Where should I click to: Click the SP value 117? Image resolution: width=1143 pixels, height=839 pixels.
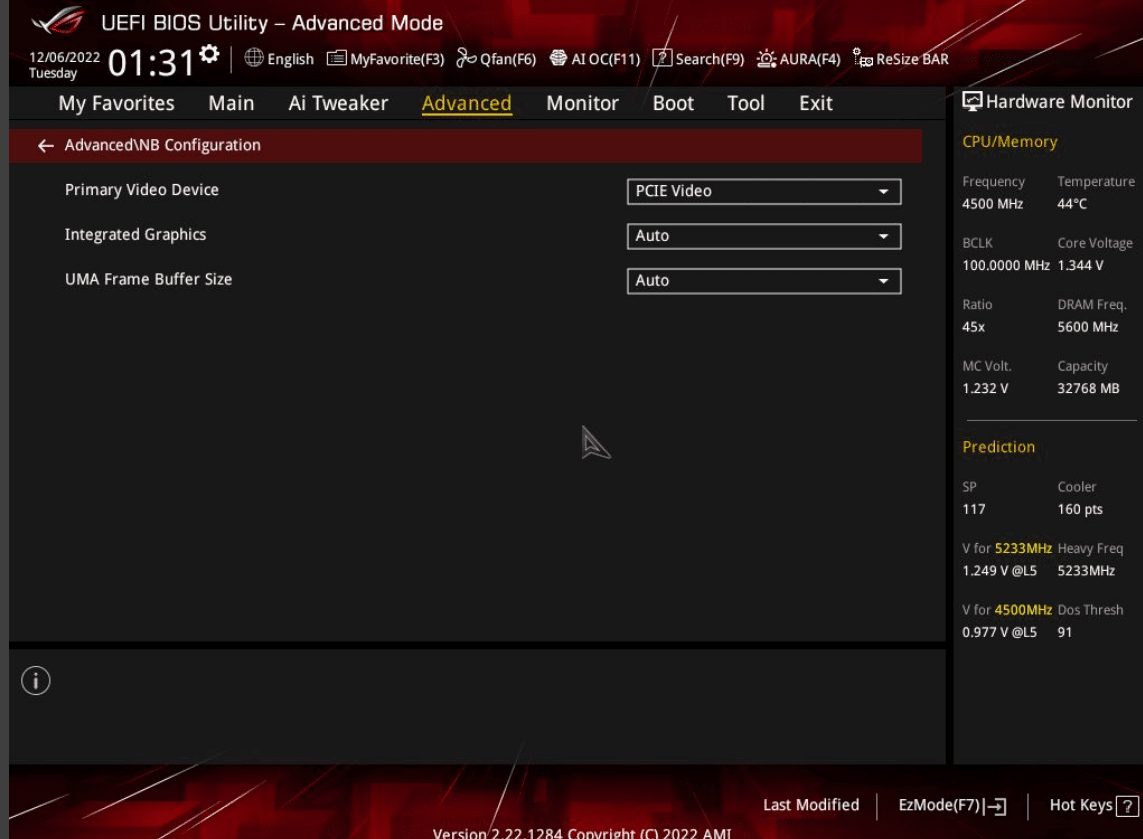coord(974,510)
